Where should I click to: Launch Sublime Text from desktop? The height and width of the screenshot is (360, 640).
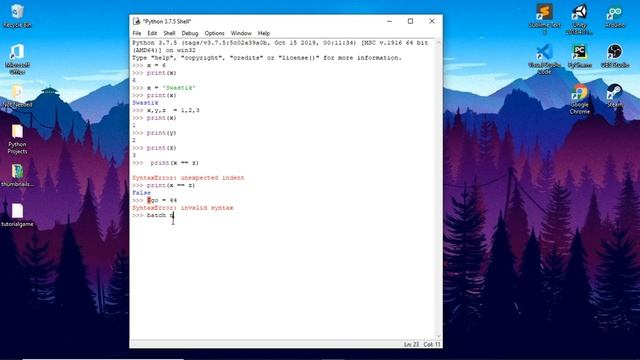pyautogui.click(x=544, y=18)
